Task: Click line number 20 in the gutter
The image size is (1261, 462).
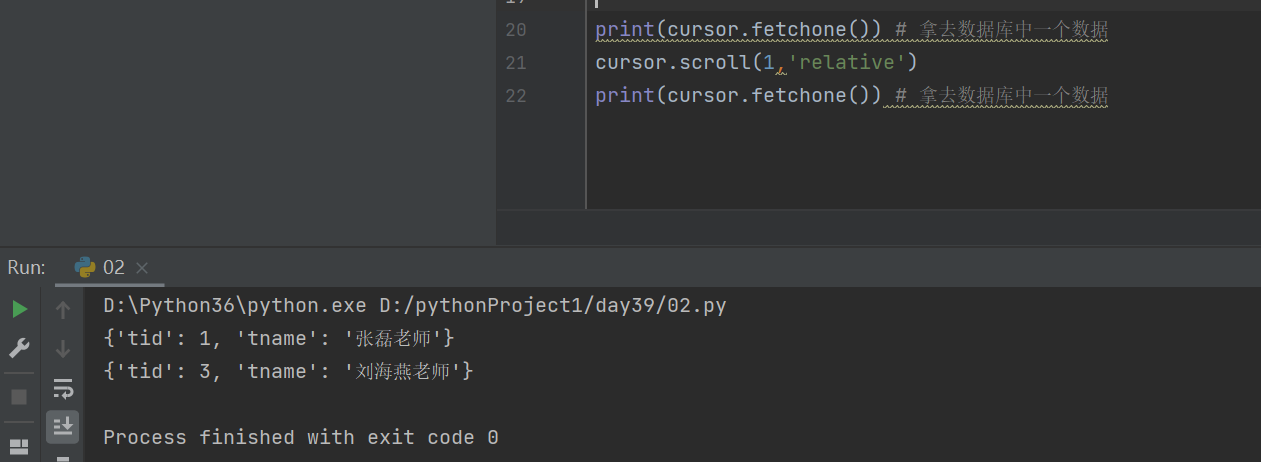Action: [516, 30]
